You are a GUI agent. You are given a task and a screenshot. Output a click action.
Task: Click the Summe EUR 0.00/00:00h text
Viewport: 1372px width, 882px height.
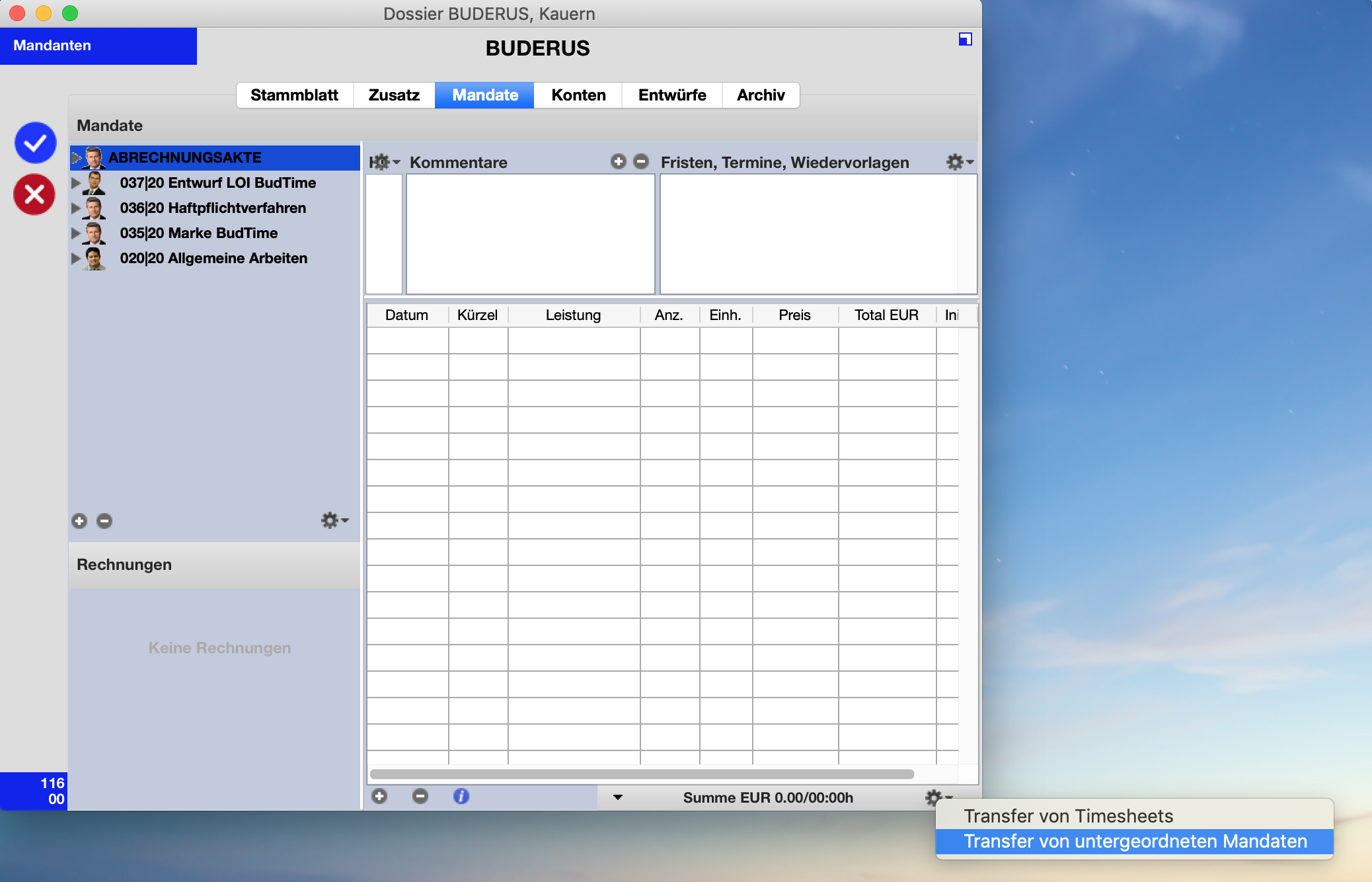click(x=768, y=797)
